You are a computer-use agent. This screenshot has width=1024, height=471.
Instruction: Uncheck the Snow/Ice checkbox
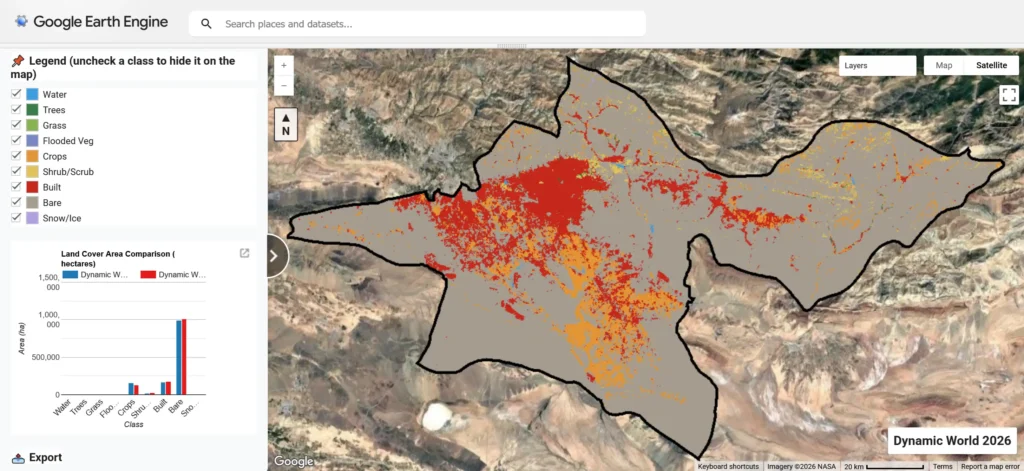16,218
